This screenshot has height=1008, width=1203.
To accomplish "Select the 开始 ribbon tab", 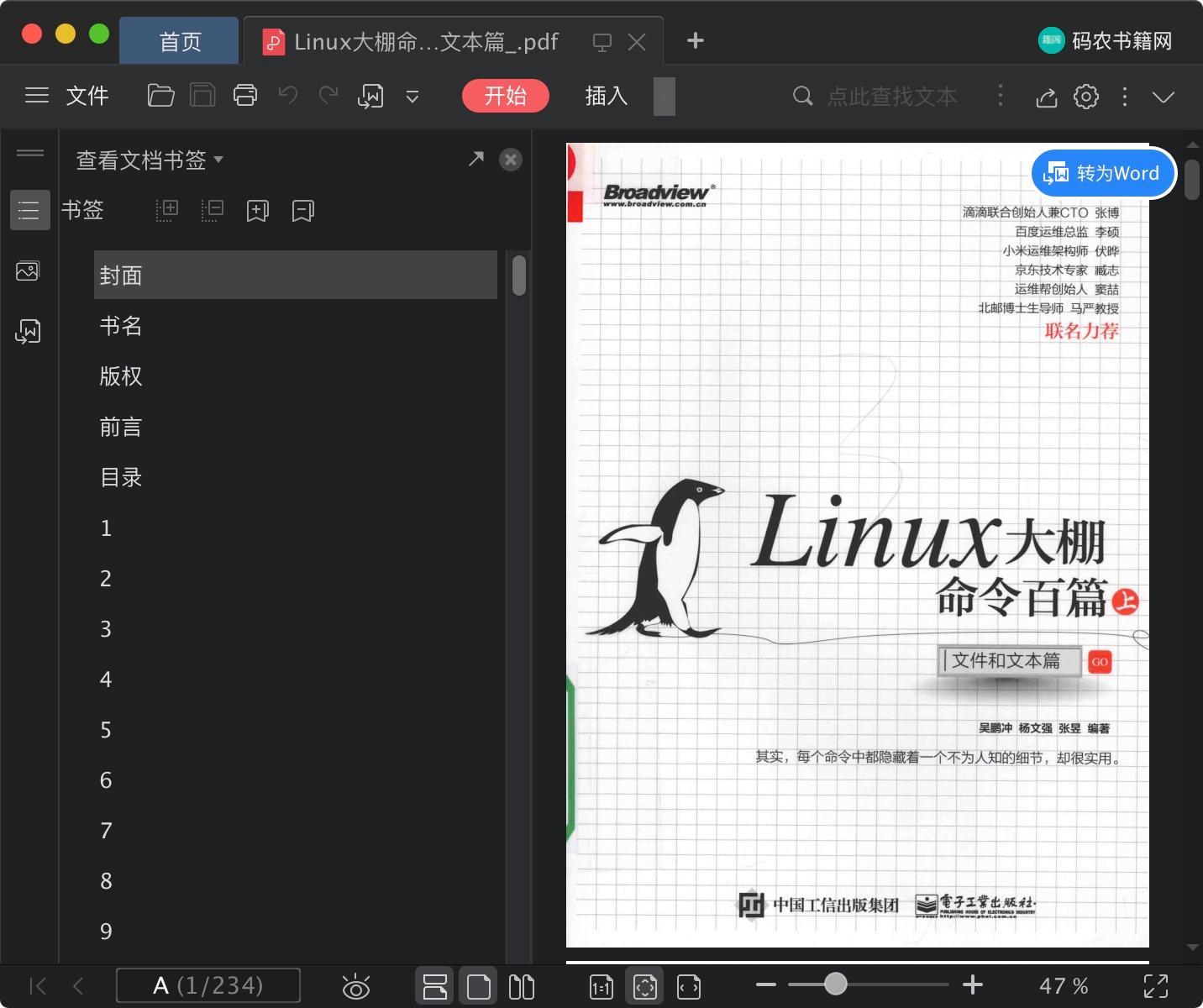I will [x=506, y=96].
